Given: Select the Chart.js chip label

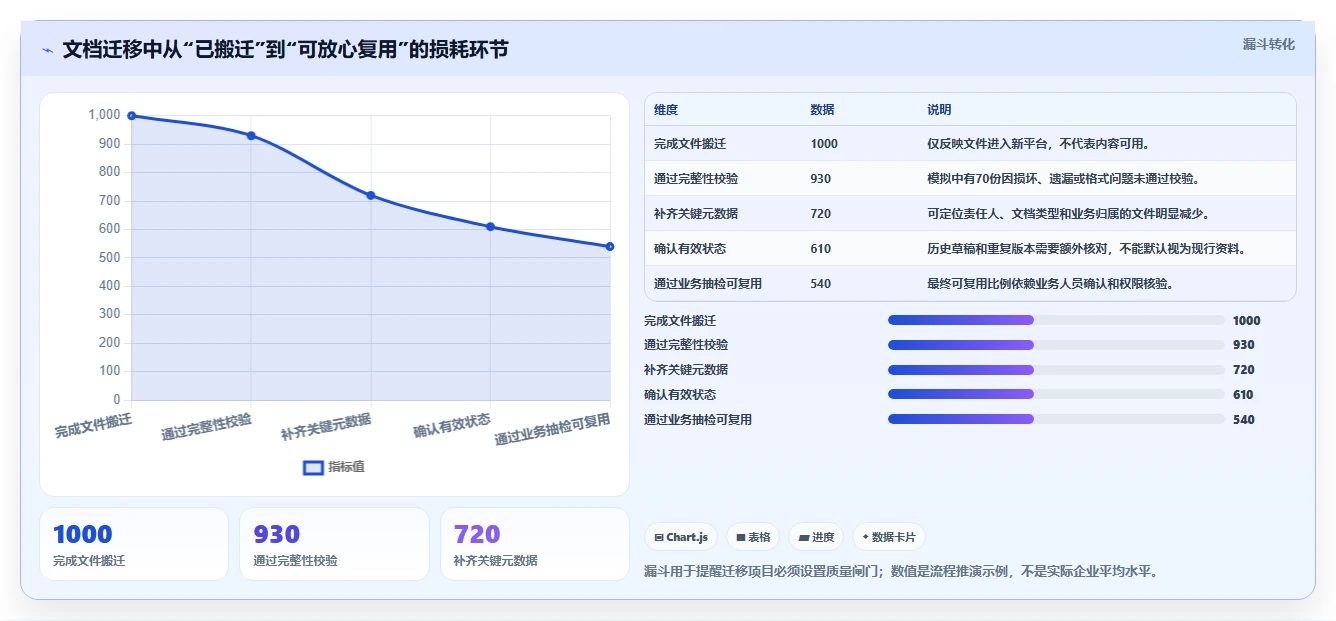Looking at the screenshot, I should click(687, 537).
